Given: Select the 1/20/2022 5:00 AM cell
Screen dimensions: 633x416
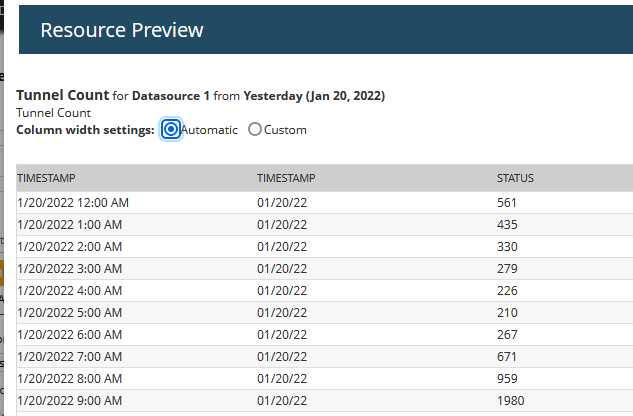Looking at the screenshot, I should (69, 312).
